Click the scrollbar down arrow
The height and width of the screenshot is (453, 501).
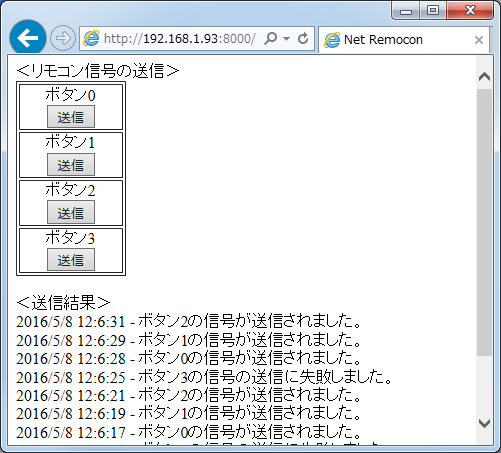[484, 423]
